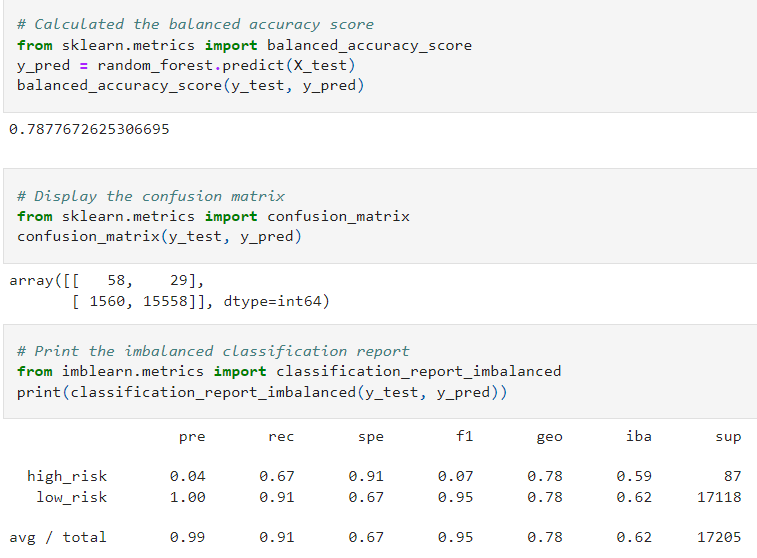Click the 'spe' column header
Image resolution: width=757 pixels, height=558 pixels.
(x=371, y=437)
